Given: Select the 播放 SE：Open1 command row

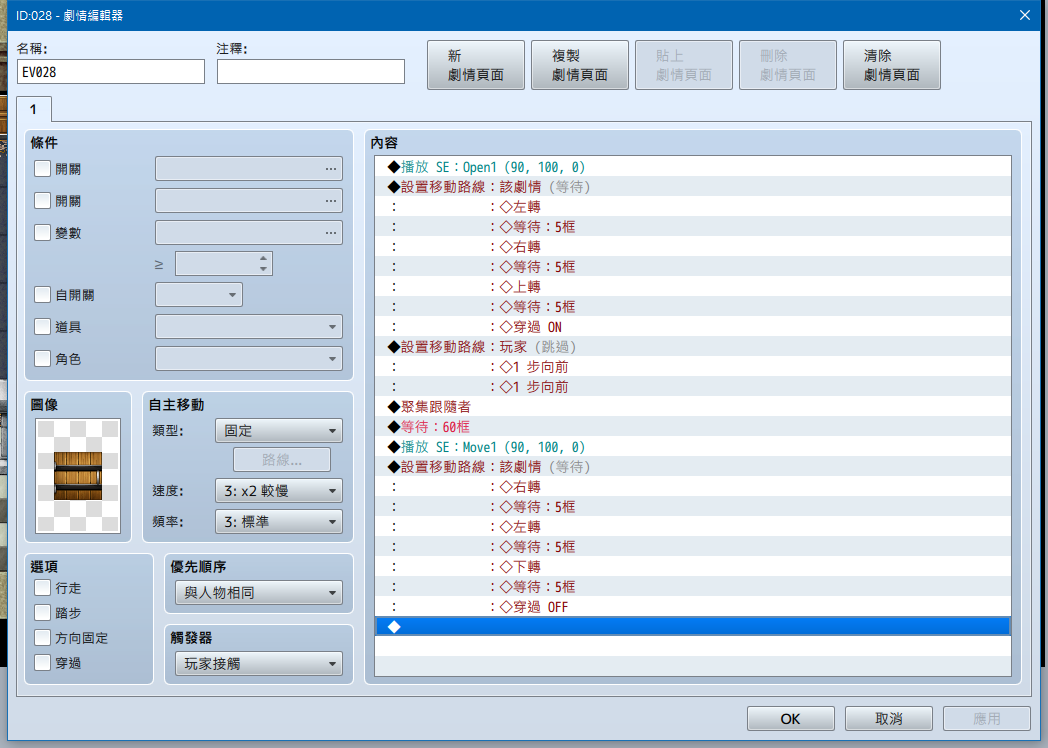Looking at the screenshot, I should pyautogui.click(x=692, y=166).
